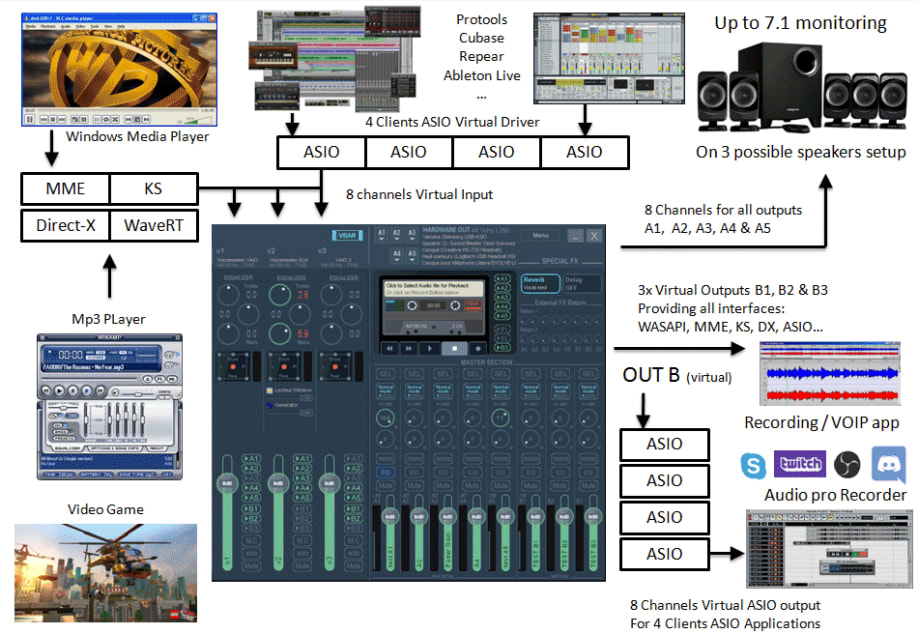Open the Delay special FX selector
Screen dimensions: 918x634
(582, 283)
